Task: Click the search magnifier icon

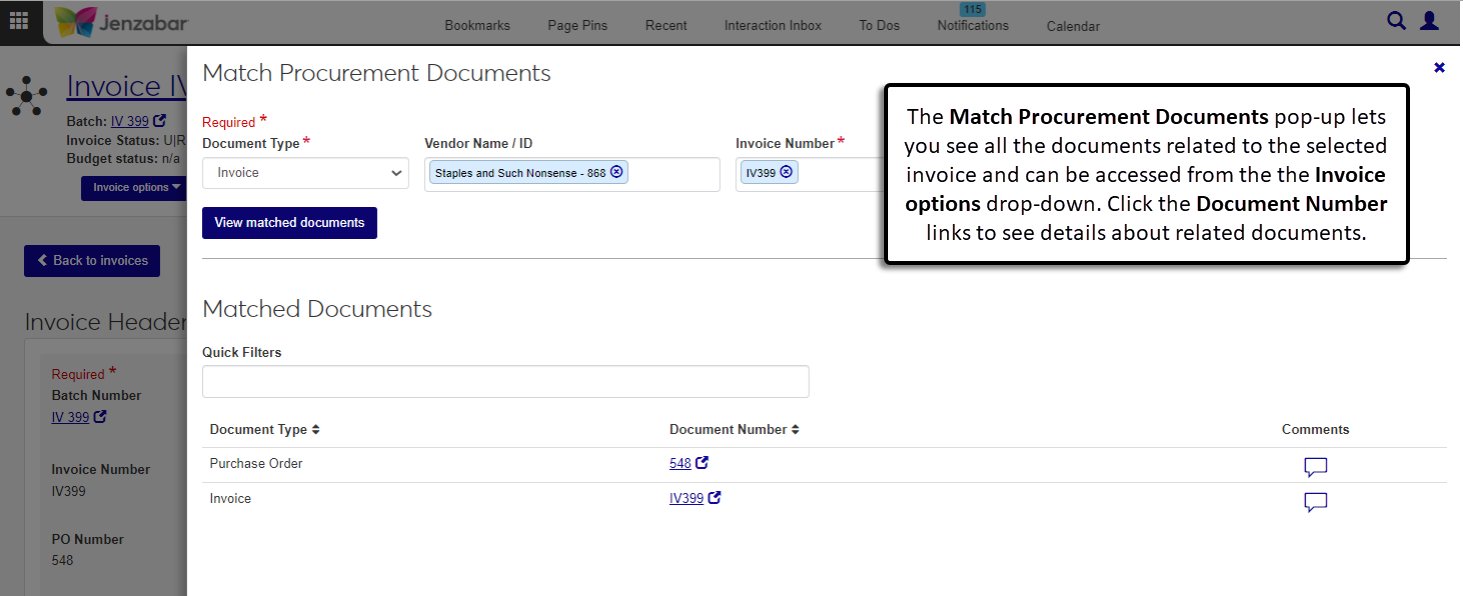Action: tap(1396, 20)
